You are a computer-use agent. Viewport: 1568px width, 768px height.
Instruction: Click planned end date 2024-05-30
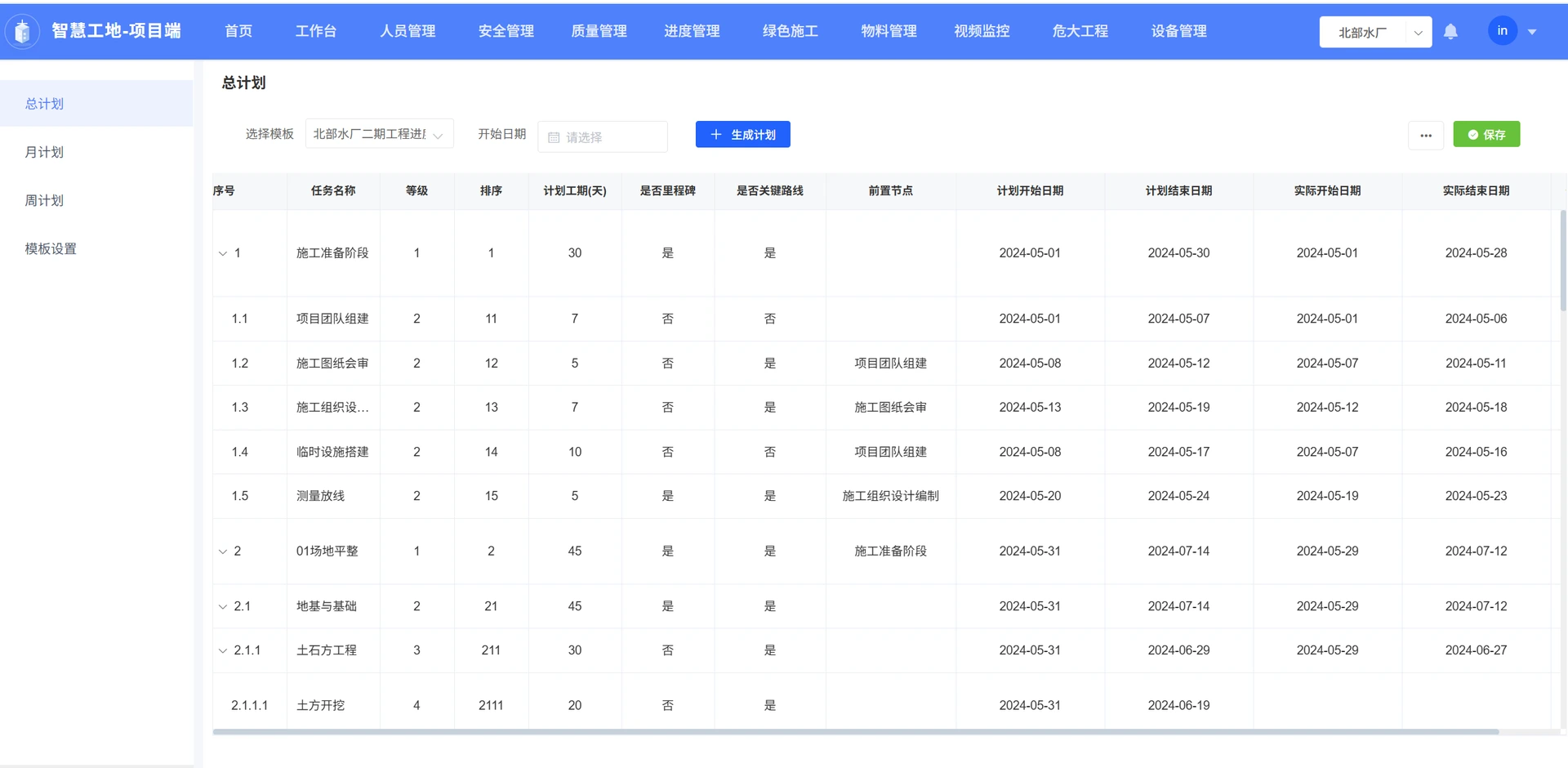coord(1178,253)
